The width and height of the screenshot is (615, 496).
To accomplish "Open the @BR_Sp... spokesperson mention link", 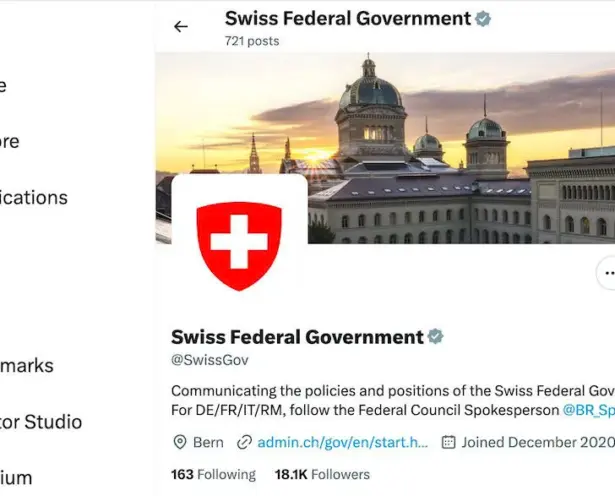I will (x=589, y=410).
